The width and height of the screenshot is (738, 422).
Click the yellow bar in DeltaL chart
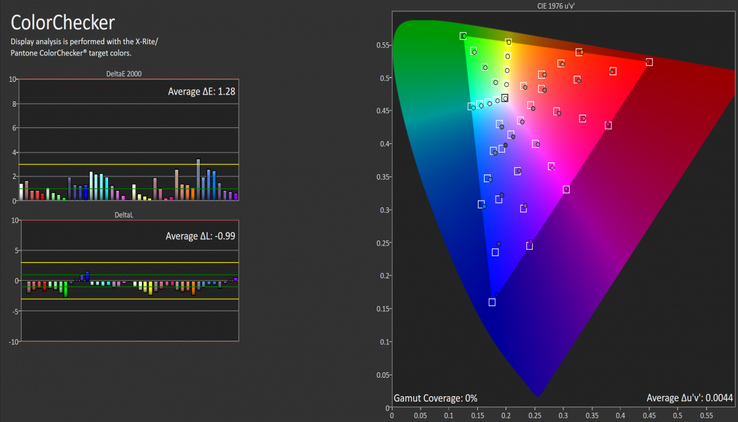point(151,288)
